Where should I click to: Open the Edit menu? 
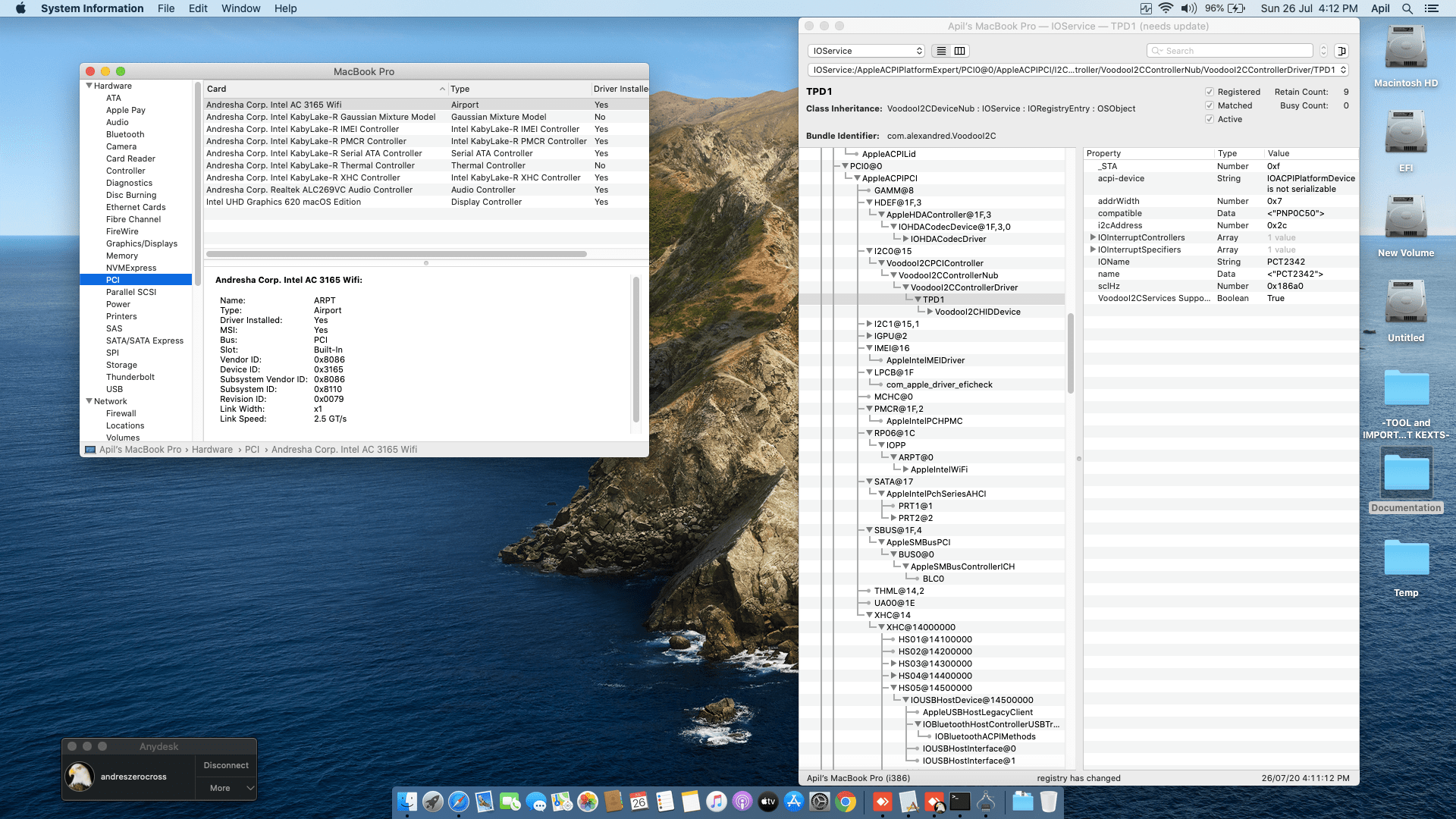click(x=198, y=8)
